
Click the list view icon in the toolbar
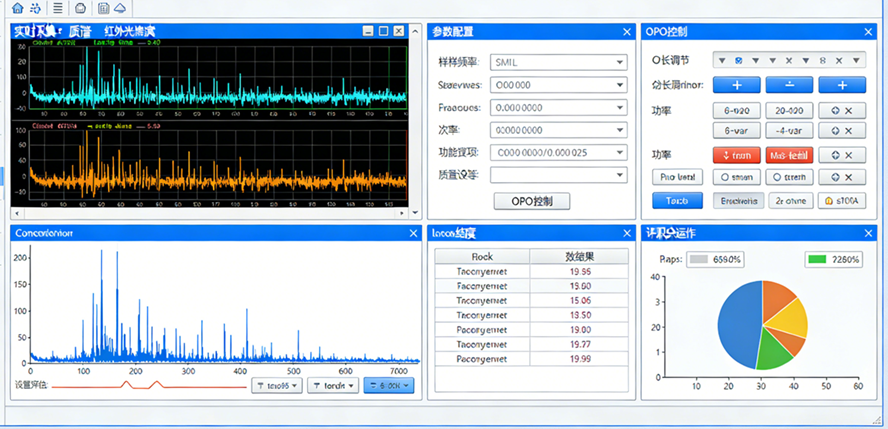coord(58,8)
